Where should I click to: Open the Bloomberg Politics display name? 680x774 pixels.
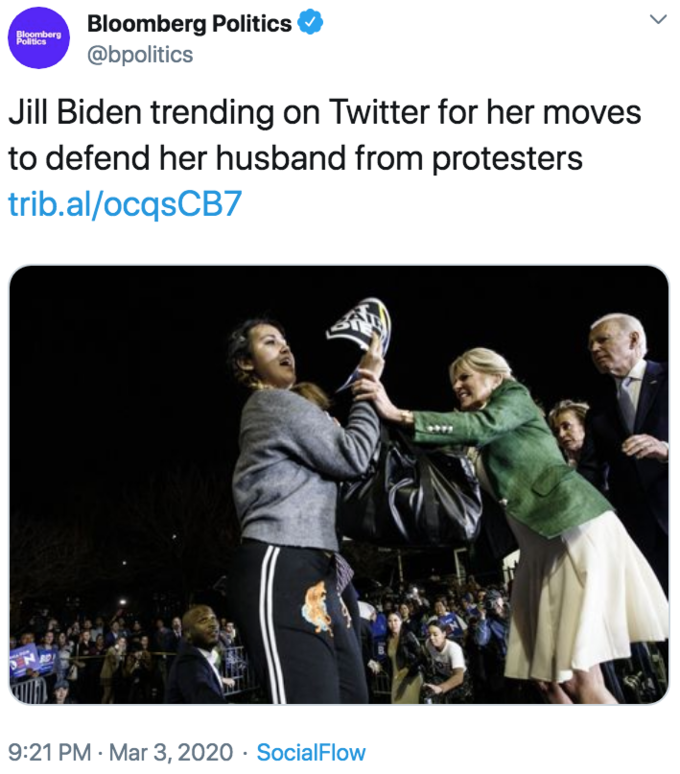pos(189,24)
